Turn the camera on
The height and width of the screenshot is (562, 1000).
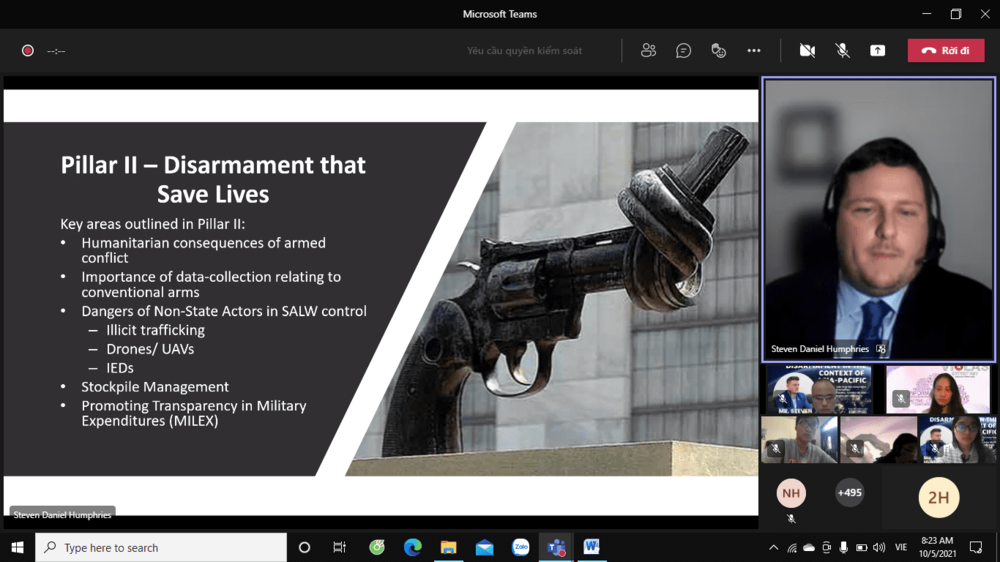coord(807,50)
